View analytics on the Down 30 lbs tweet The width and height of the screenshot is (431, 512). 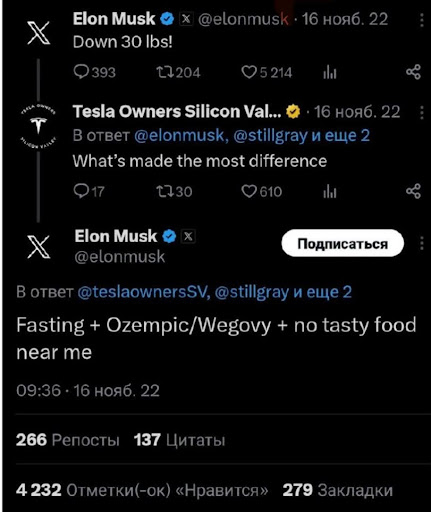click(x=330, y=72)
